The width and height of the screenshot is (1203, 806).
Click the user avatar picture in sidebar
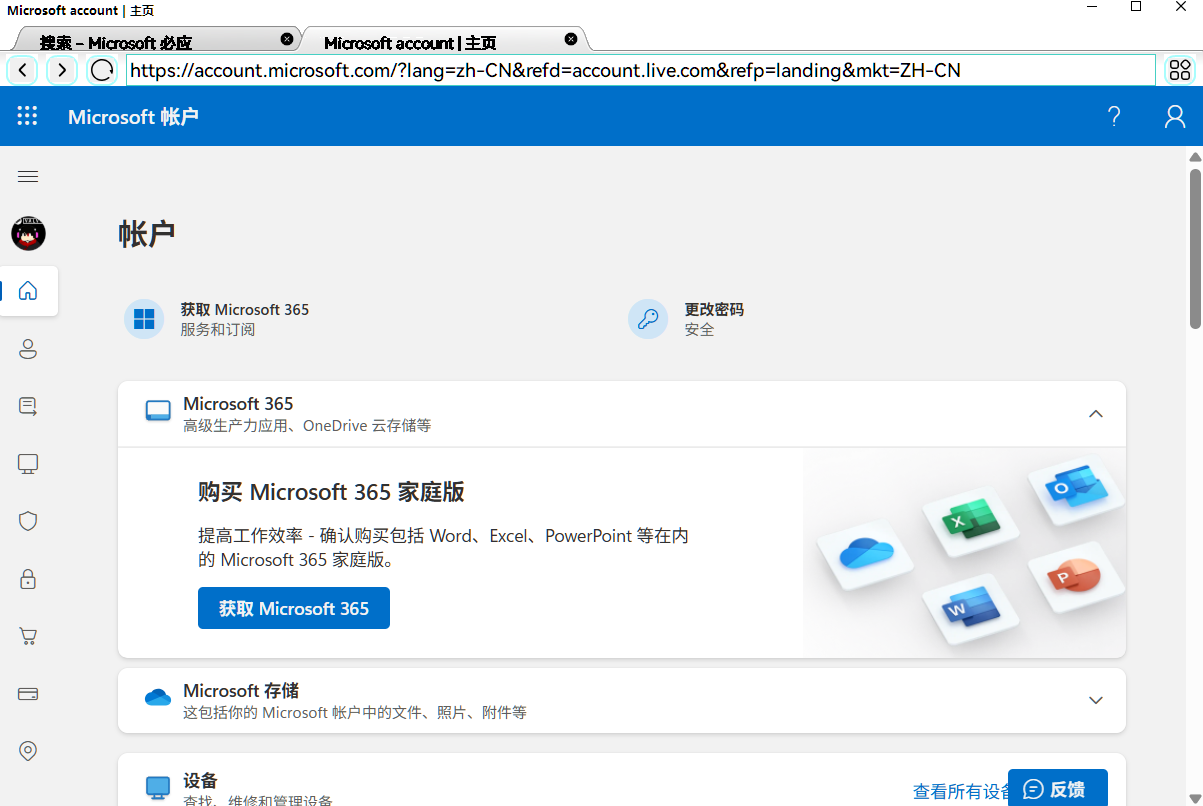tap(28, 233)
